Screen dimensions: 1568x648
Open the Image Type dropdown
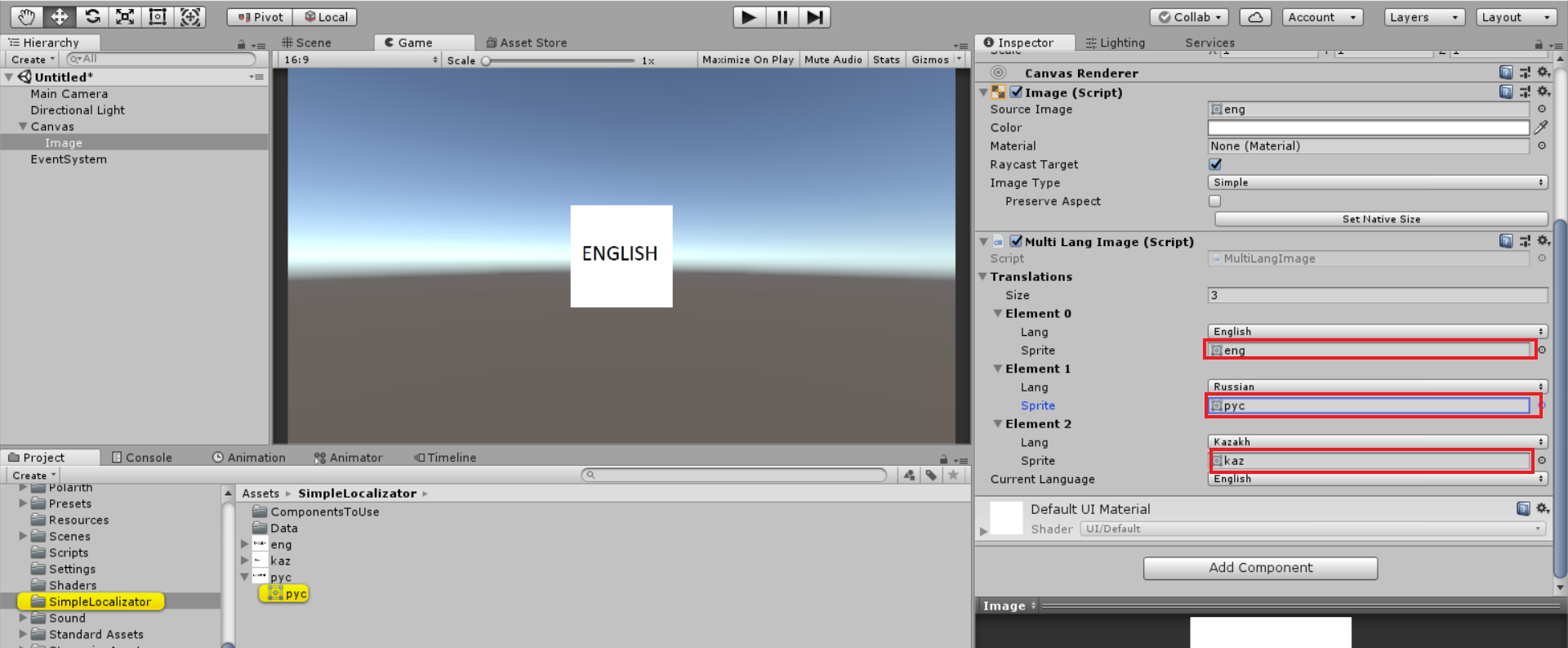click(x=1377, y=182)
